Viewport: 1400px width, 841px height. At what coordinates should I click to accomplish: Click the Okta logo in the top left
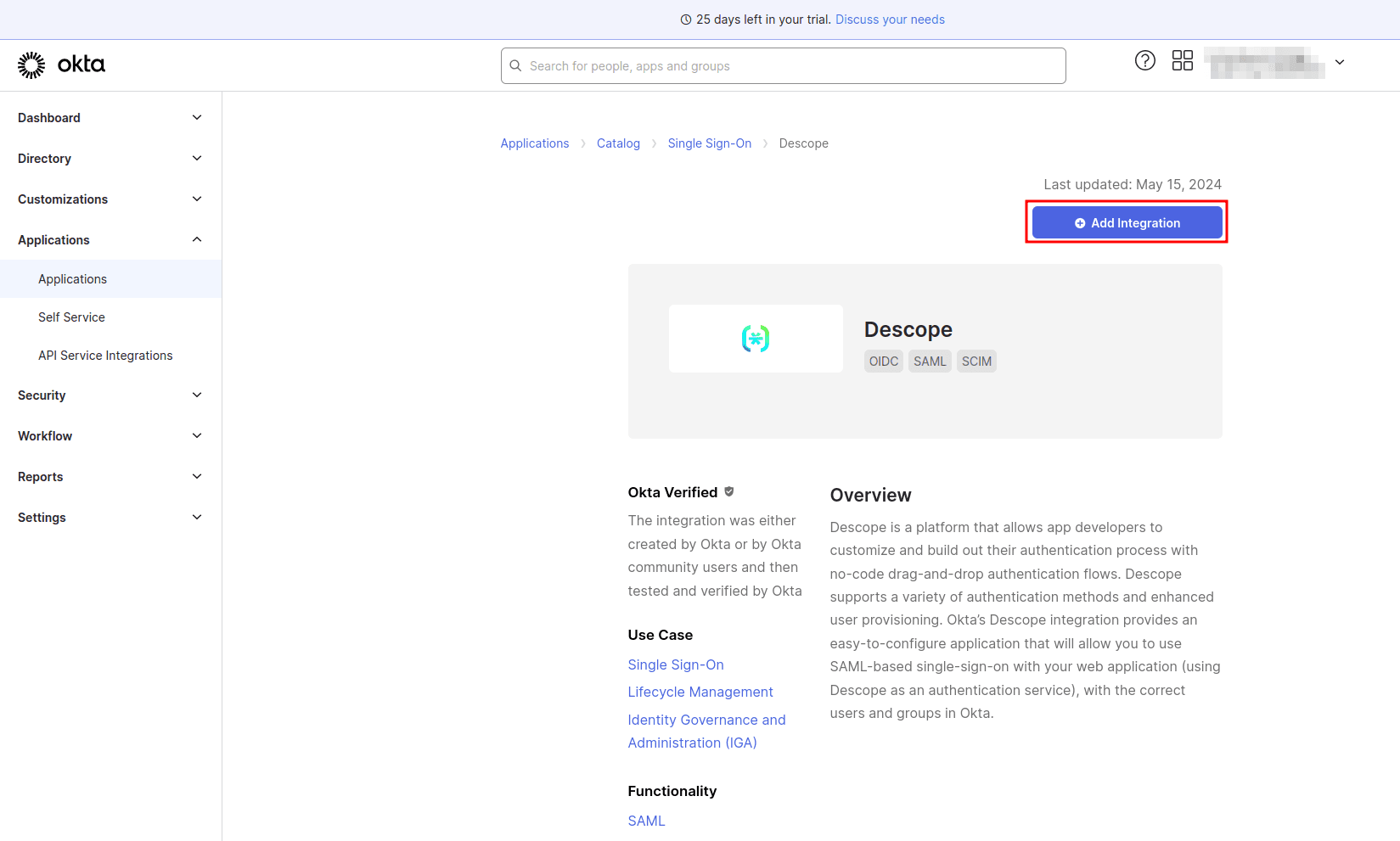(60, 64)
